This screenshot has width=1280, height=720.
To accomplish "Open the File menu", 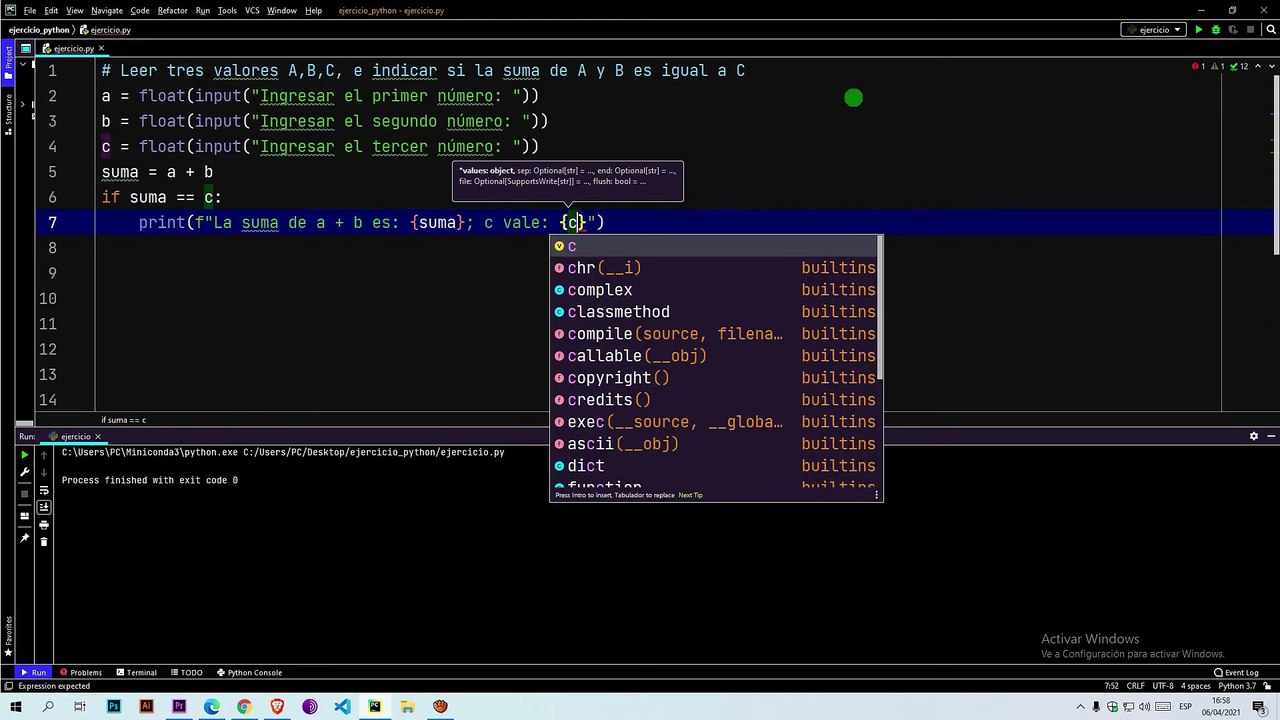I will pyautogui.click(x=30, y=10).
